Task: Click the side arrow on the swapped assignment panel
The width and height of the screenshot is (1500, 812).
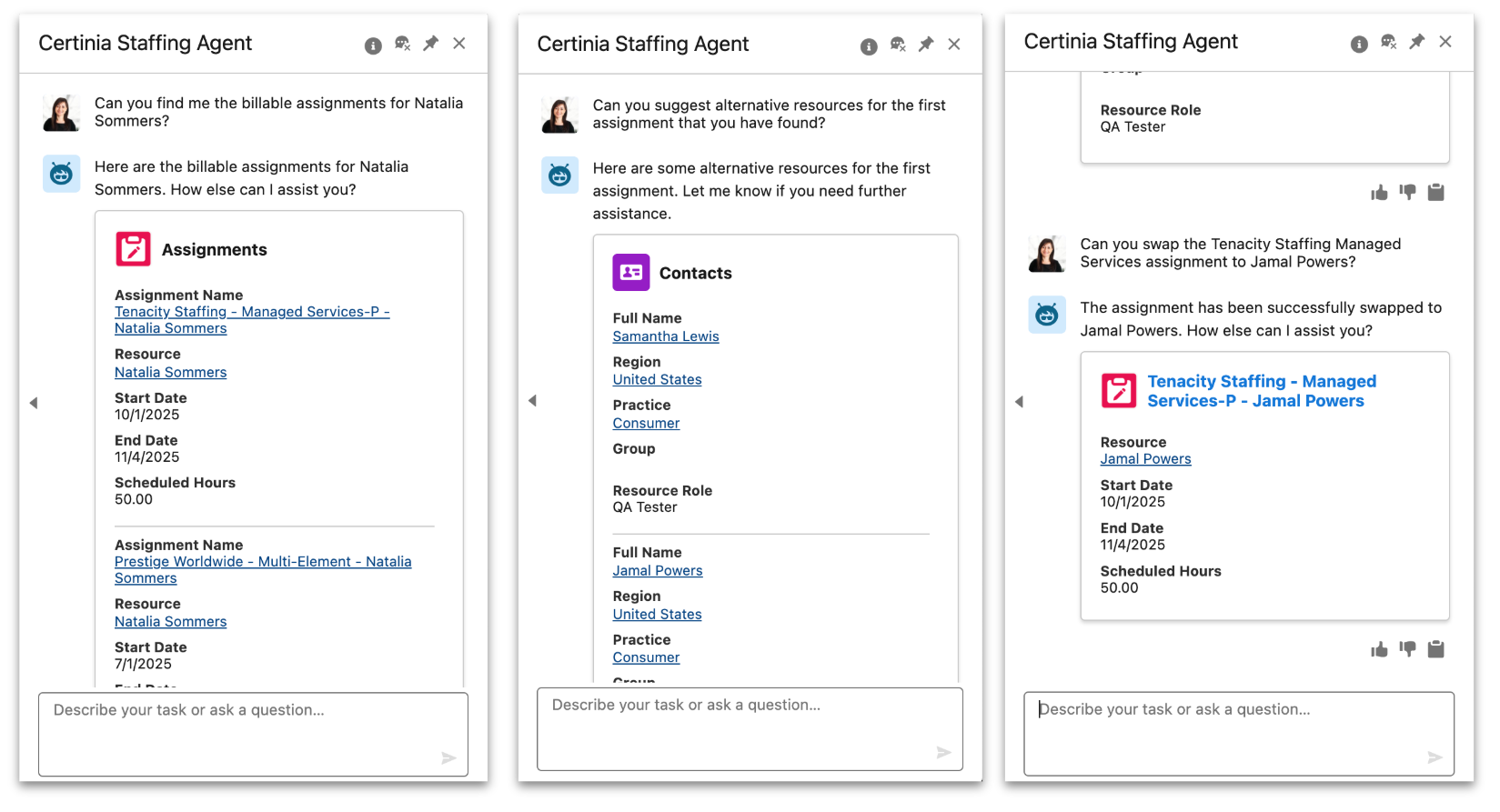Action: point(1019,402)
